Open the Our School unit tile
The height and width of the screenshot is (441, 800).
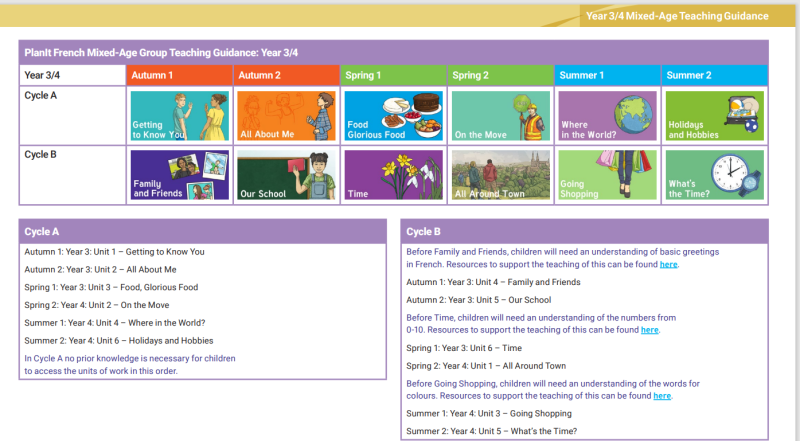pyautogui.click(x=287, y=175)
